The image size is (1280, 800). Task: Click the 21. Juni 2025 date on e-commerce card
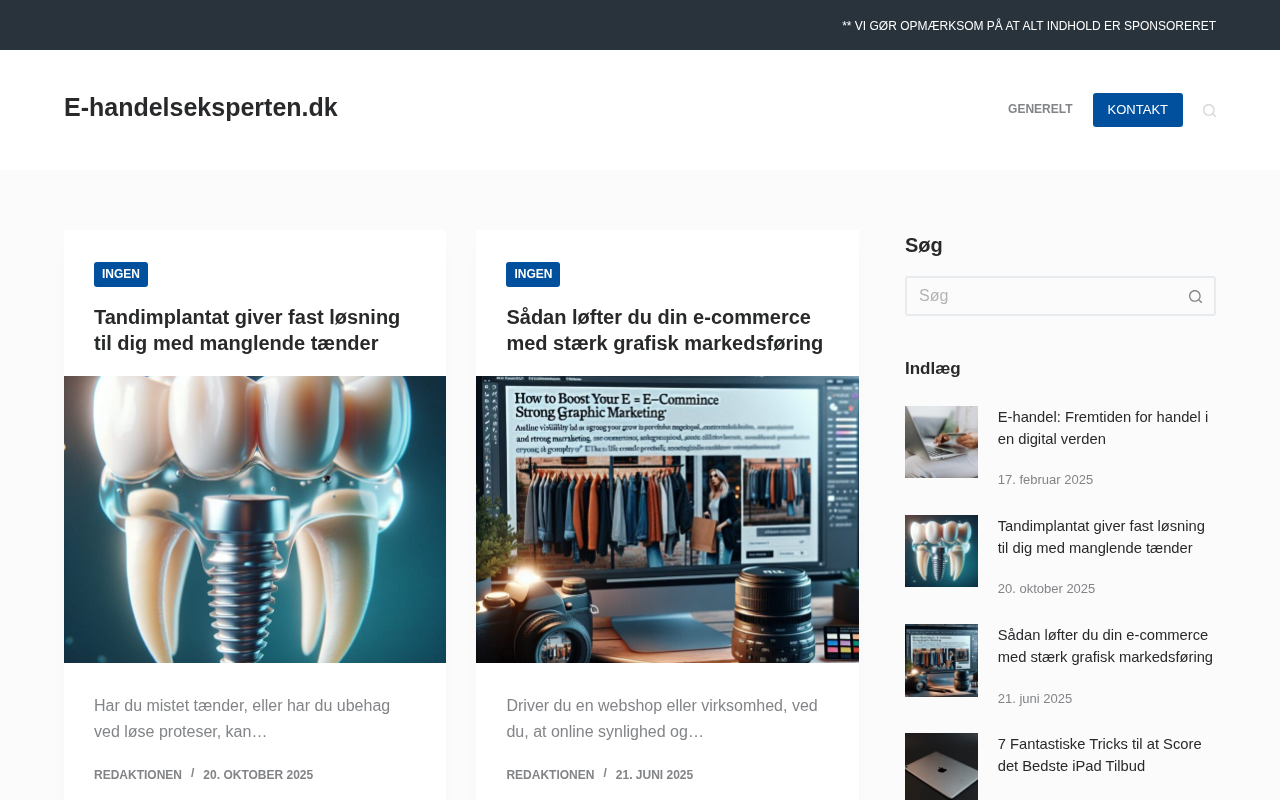click(654, 775)
